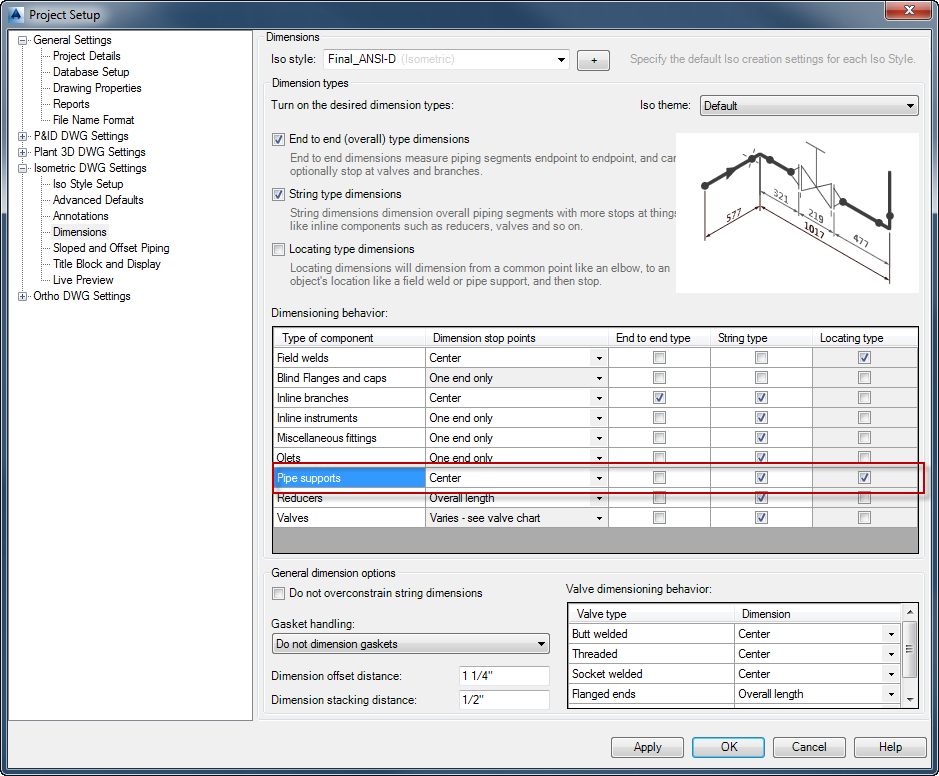Select the Miscellaneous fittings row

tap(596, 438)
